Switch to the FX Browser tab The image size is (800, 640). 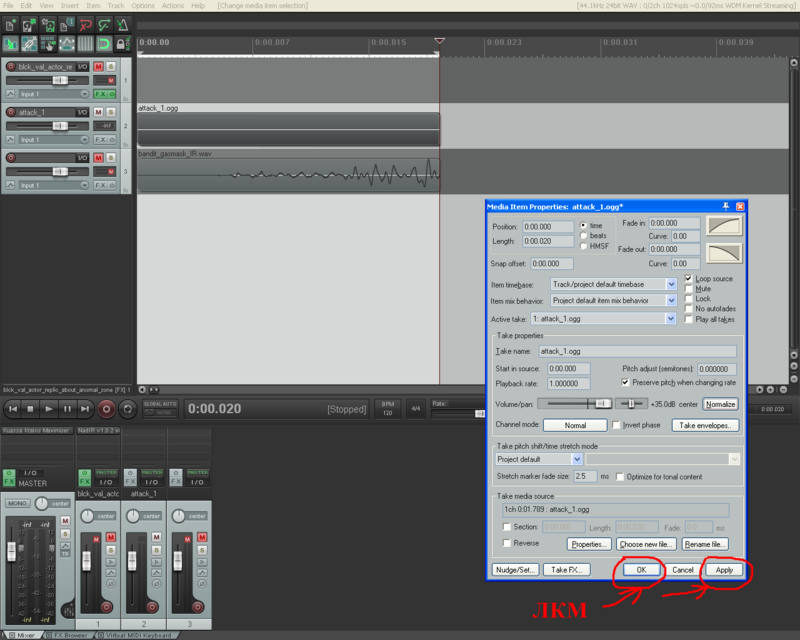70,634
